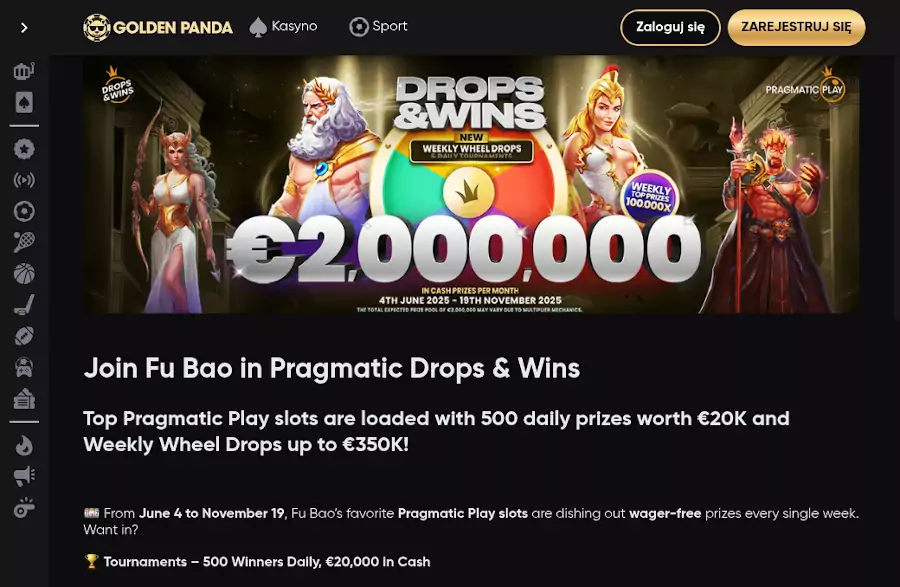Screen dimensions: 900x587
Task: Open the esports gamepad sidebar icon
Action: (24, 367)
